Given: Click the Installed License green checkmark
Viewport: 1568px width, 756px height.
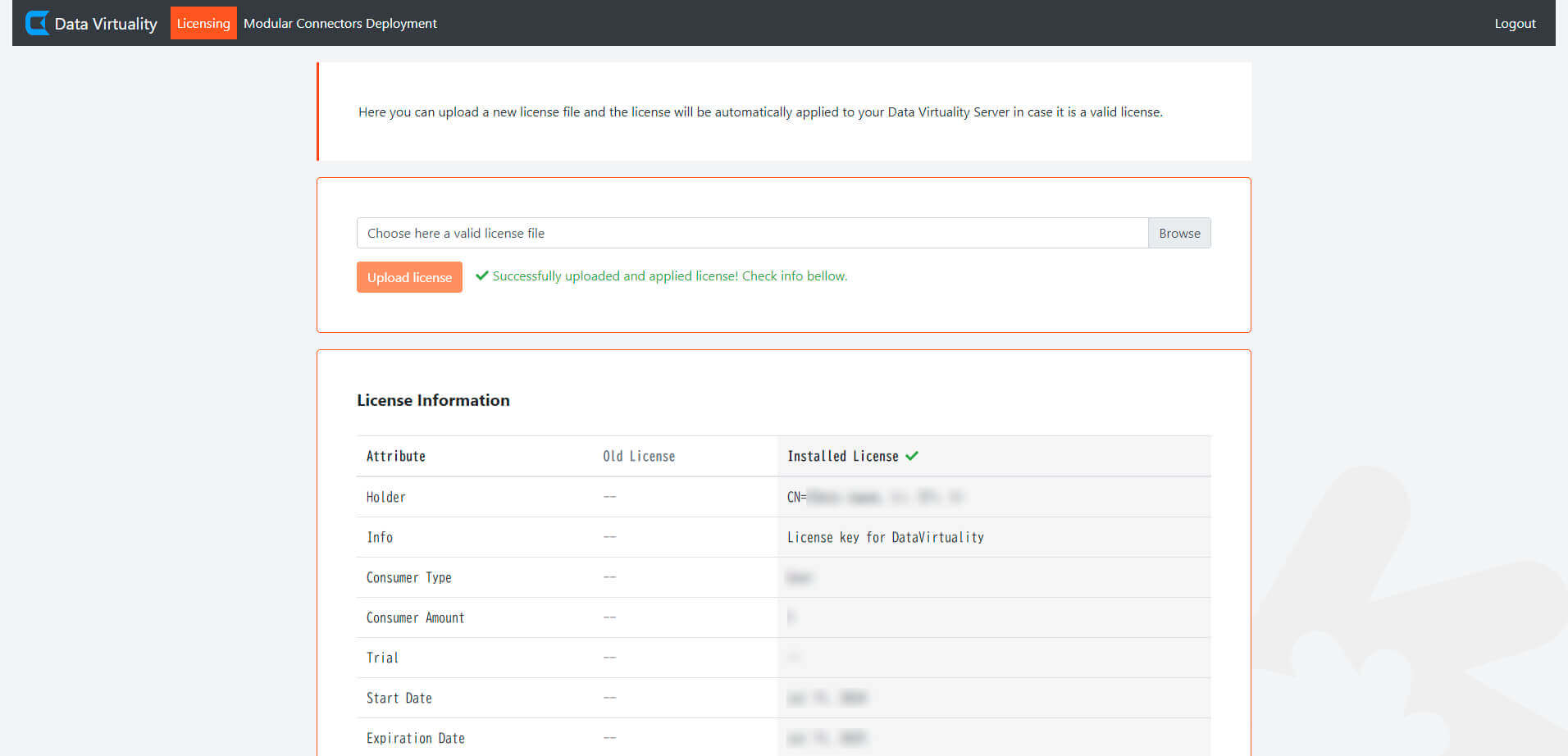Looking at the screenshot, I should (912, 456).
